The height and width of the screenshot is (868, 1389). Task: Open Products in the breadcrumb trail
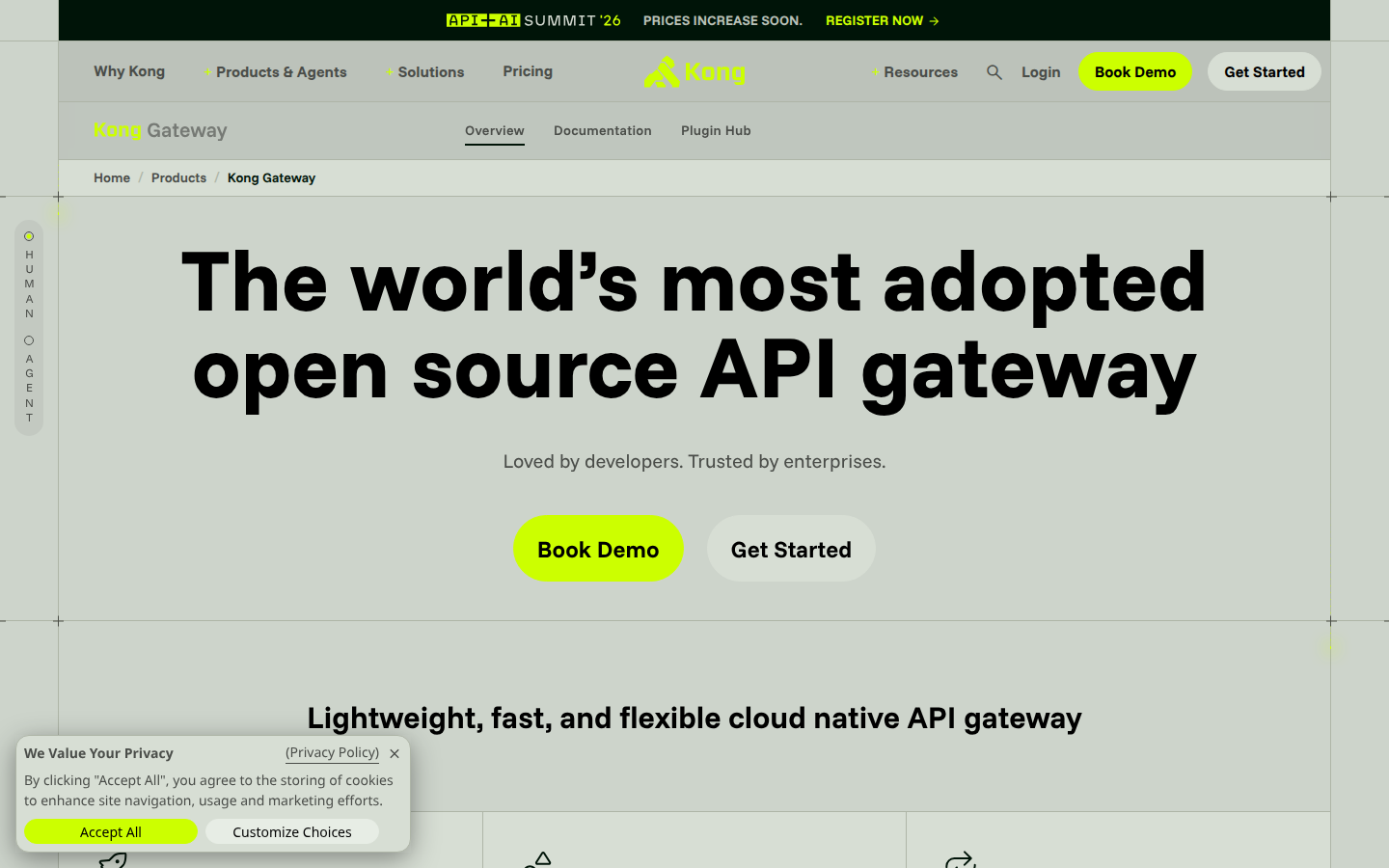coord(178,178)
